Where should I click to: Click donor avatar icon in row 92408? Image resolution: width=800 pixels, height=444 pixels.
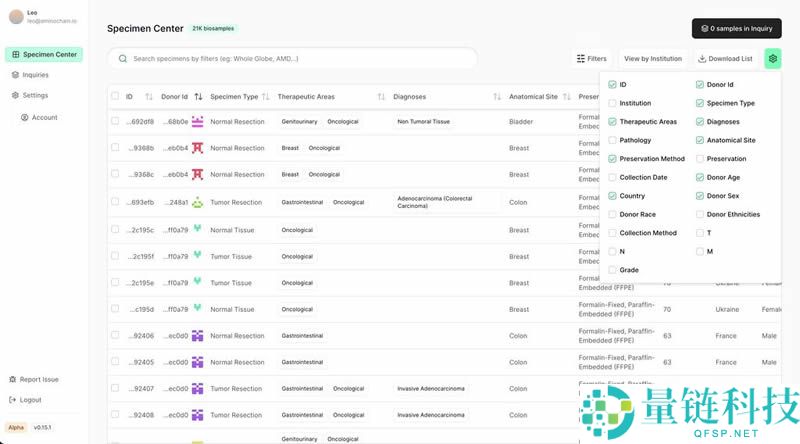pyautogui.click(x=197, y=415)
